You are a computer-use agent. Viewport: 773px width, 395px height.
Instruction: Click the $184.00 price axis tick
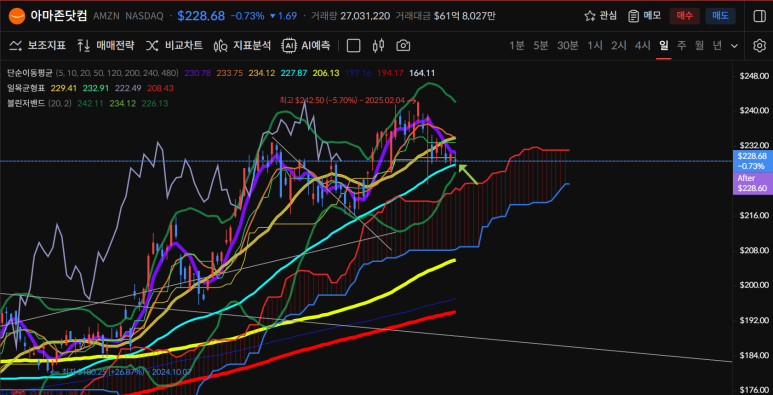click(755, 355)
